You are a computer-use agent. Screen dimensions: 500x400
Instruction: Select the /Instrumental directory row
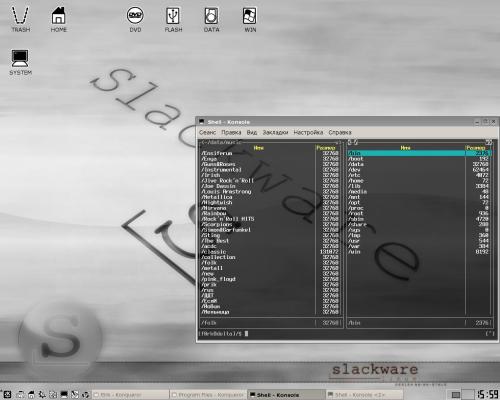coord(270,170)
